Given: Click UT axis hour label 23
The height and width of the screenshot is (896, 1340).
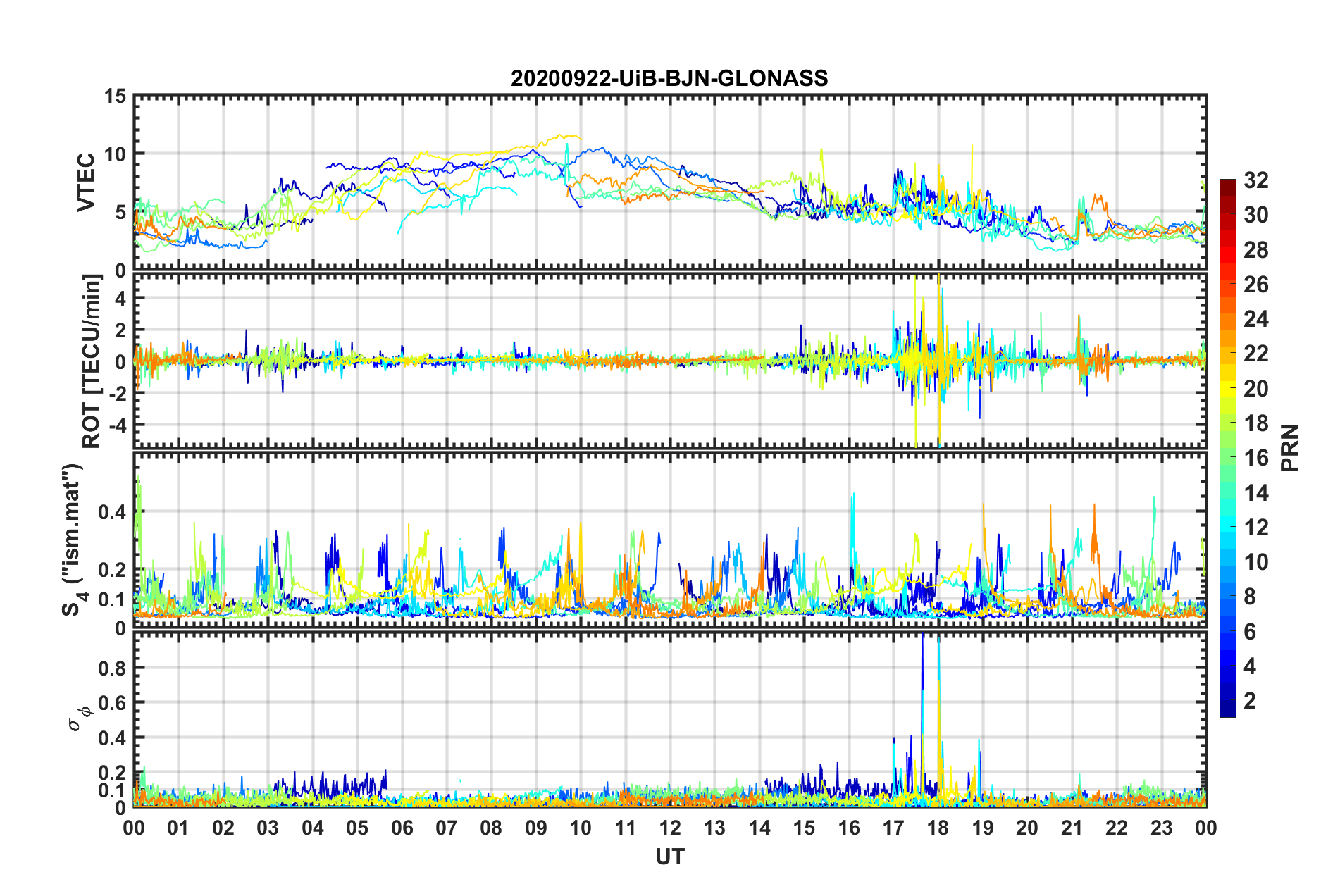Looking at the screenshot, I should [x=1162, y=828].
